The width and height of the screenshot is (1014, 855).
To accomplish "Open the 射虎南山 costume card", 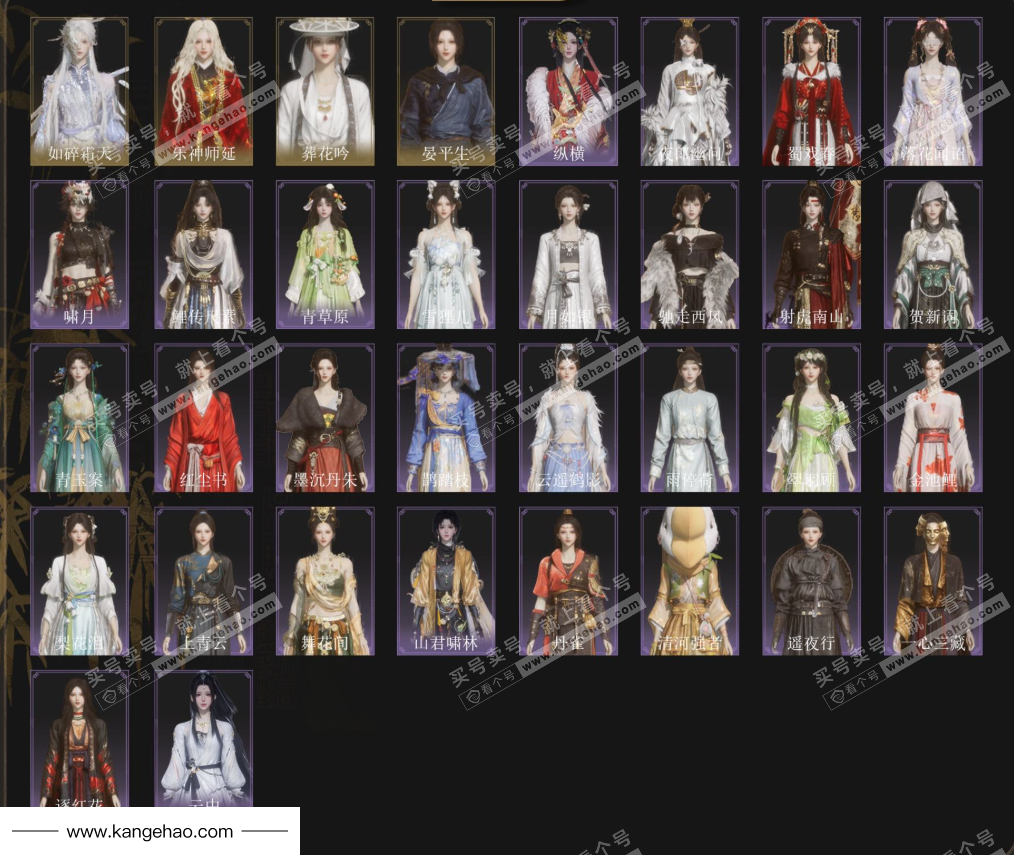I will click(x=811, y=254).
